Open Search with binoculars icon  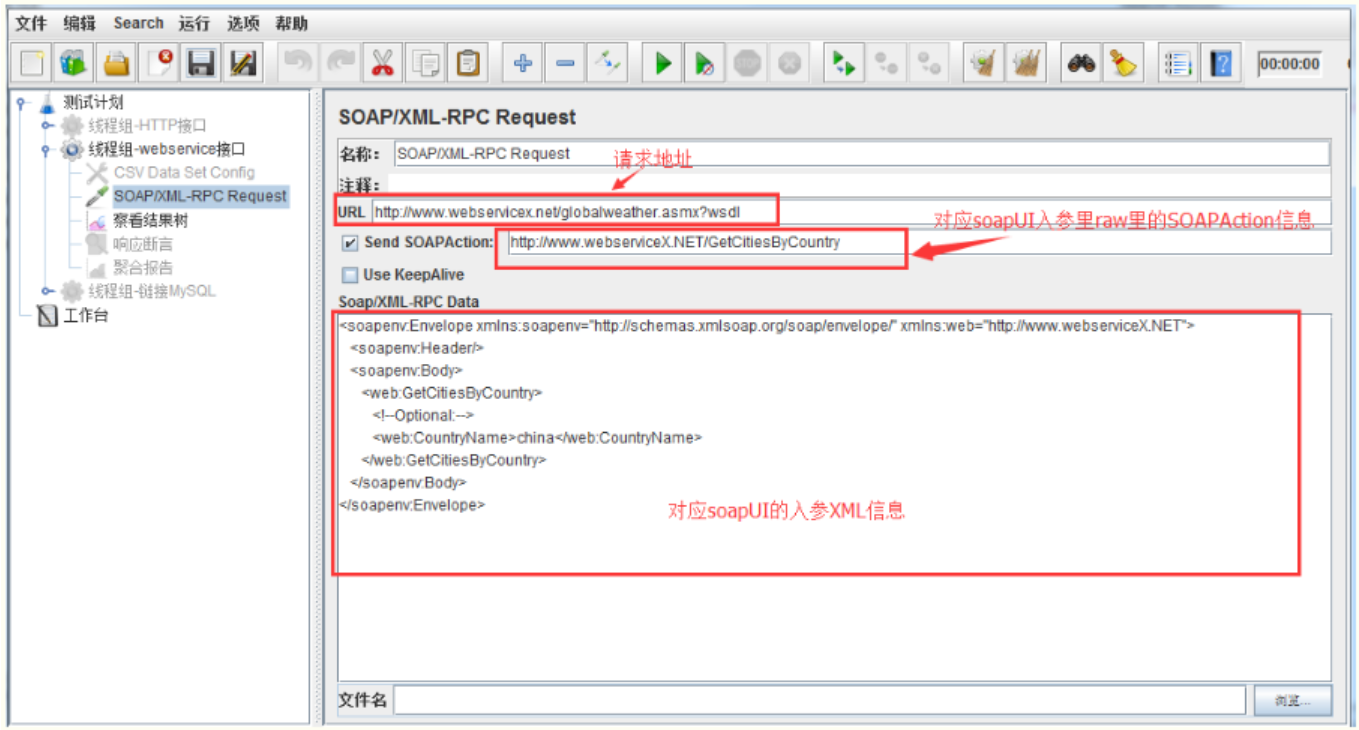[x=1081, y=64]
